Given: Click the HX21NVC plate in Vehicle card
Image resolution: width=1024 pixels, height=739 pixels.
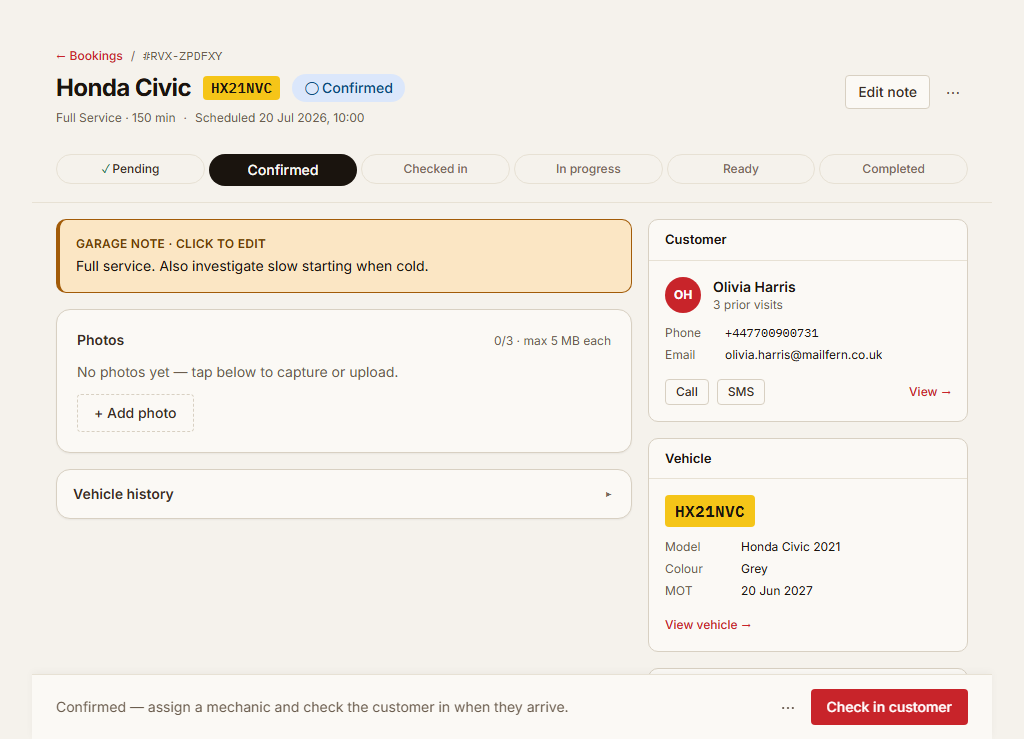Looking at the screenshot, I should coord(709,511).
